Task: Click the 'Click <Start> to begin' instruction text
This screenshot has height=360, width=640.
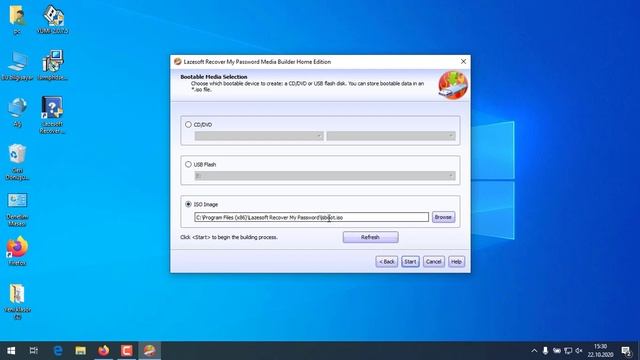Action: (229, 237)
